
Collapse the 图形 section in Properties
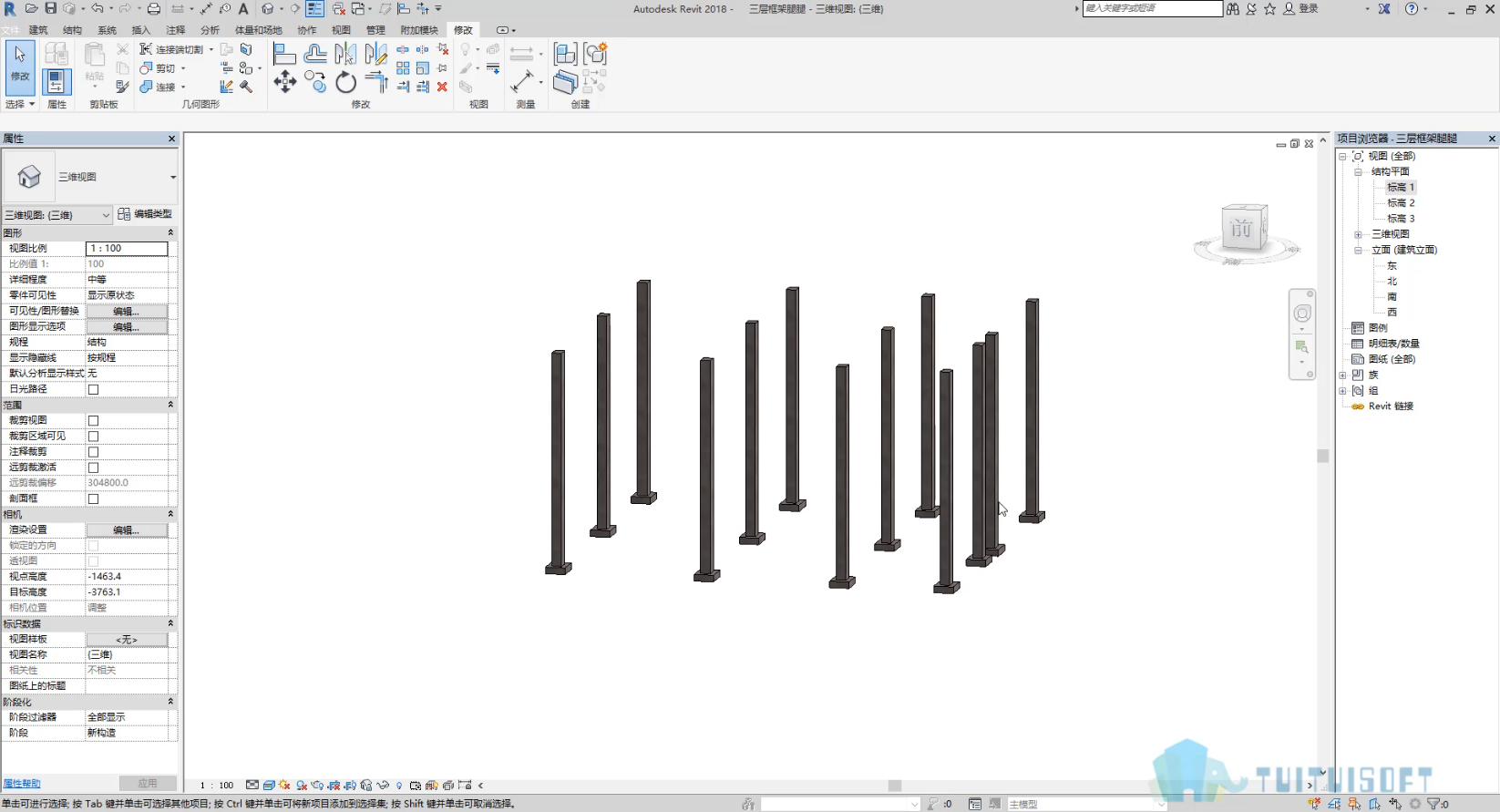(170, 233)
